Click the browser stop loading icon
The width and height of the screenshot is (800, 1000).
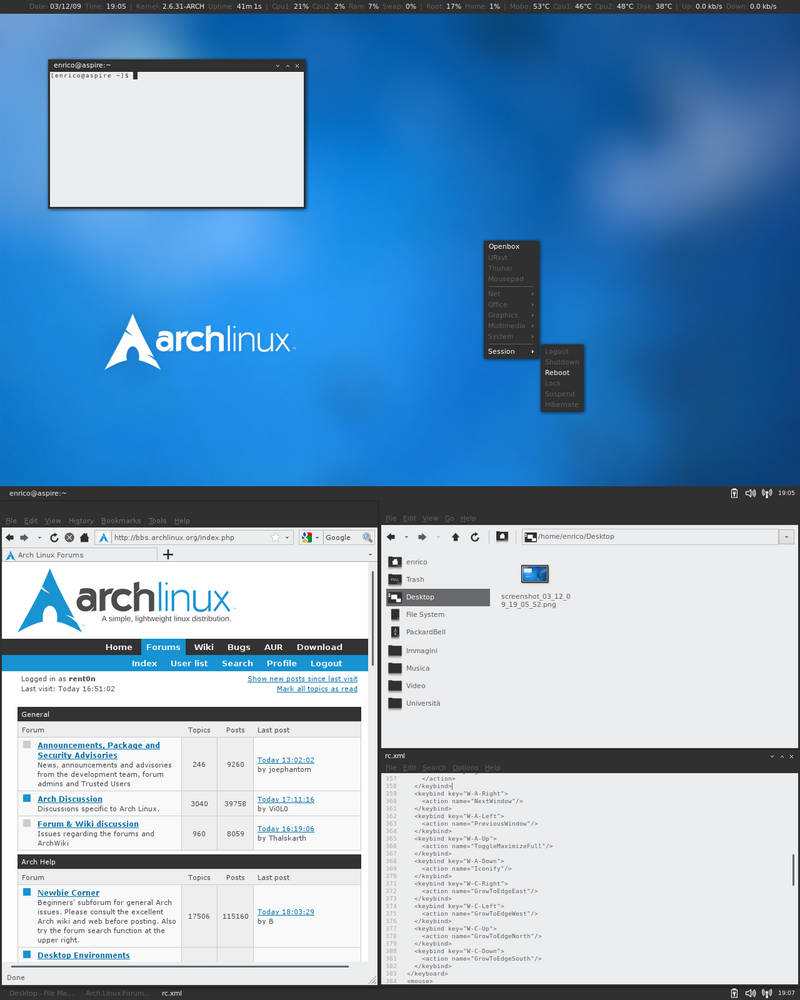69,537
